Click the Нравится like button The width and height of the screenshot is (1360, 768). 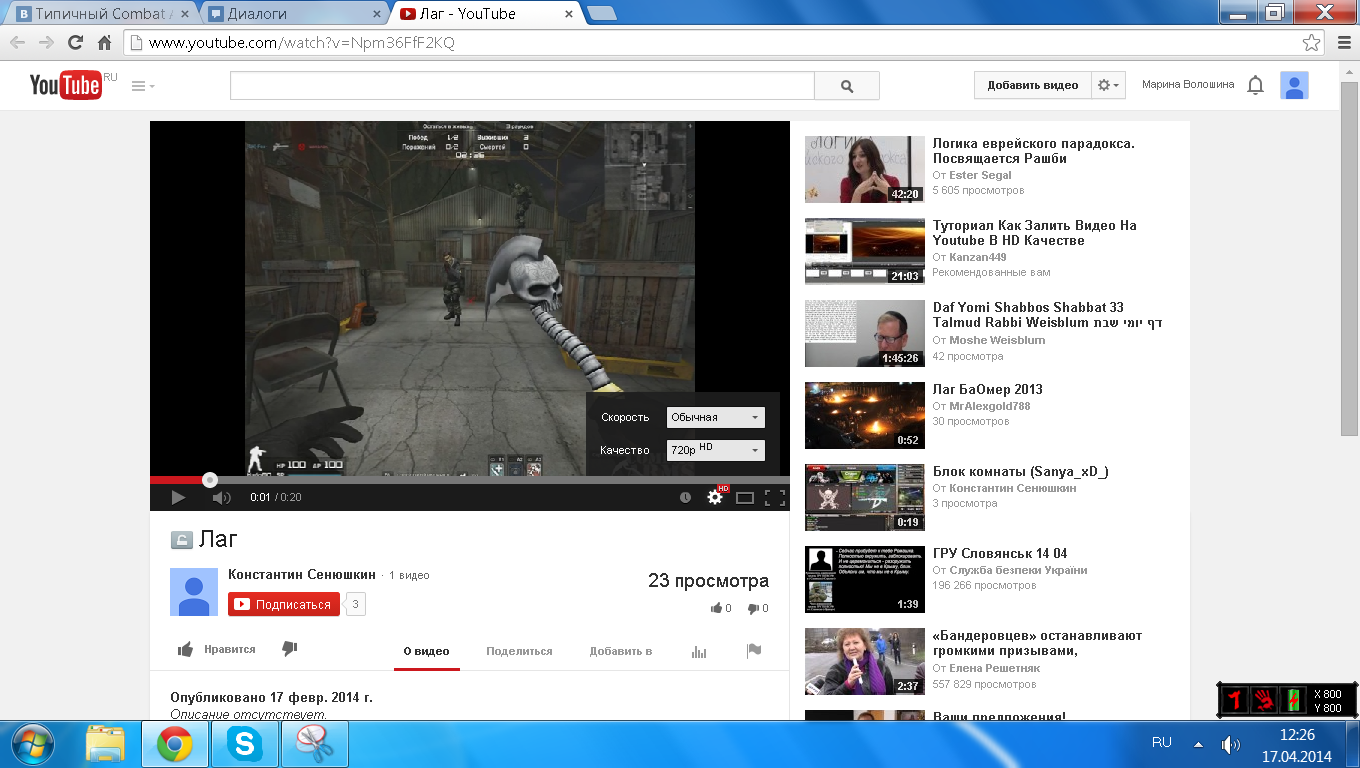[x=217, y=649]
